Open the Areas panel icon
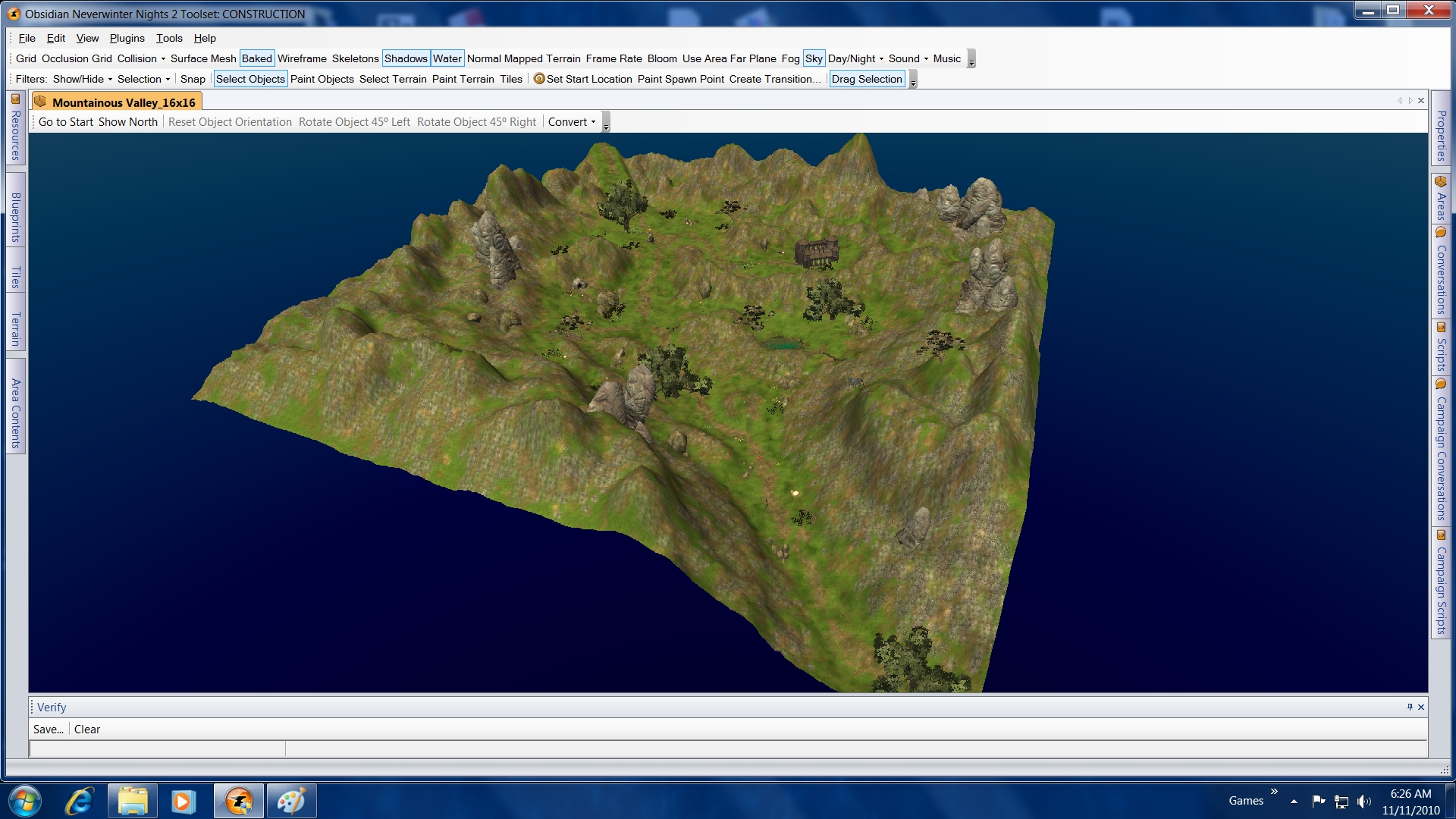 click(1441, 182)
